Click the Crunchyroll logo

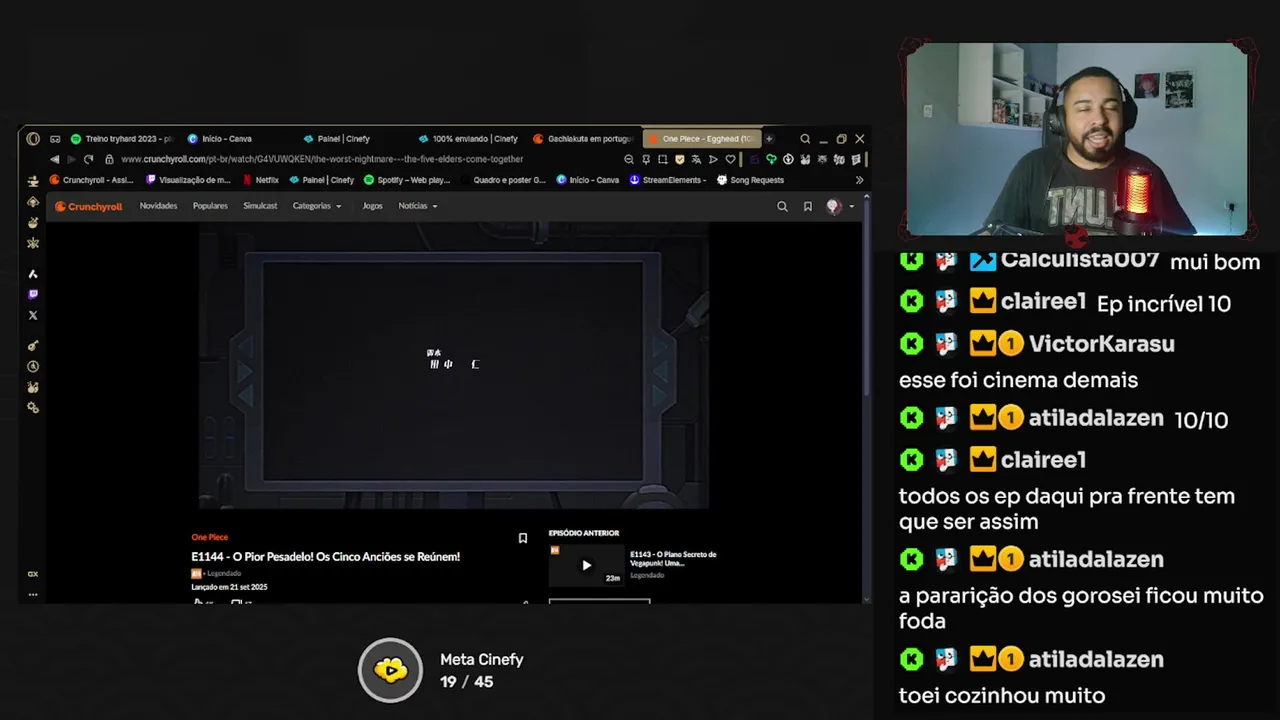[88, 206]
